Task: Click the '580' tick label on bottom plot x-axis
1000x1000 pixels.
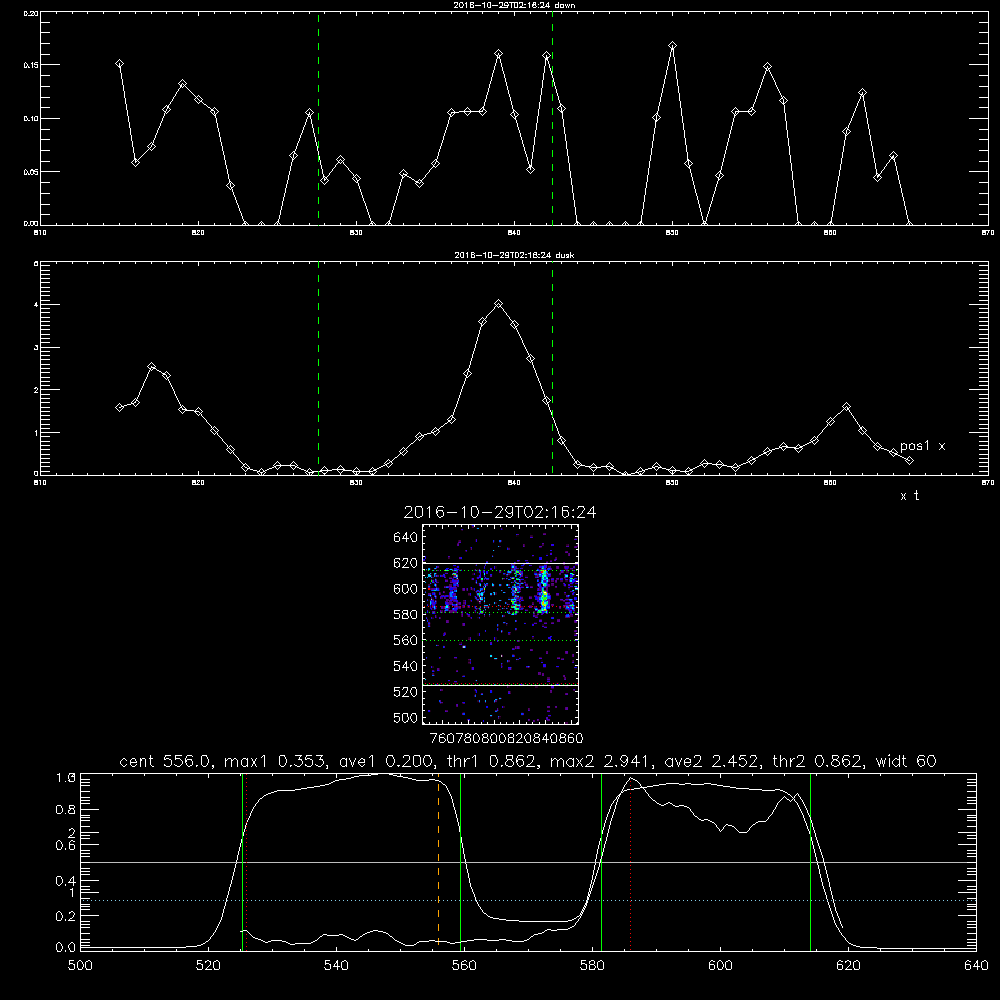Action: coord(592,966)
